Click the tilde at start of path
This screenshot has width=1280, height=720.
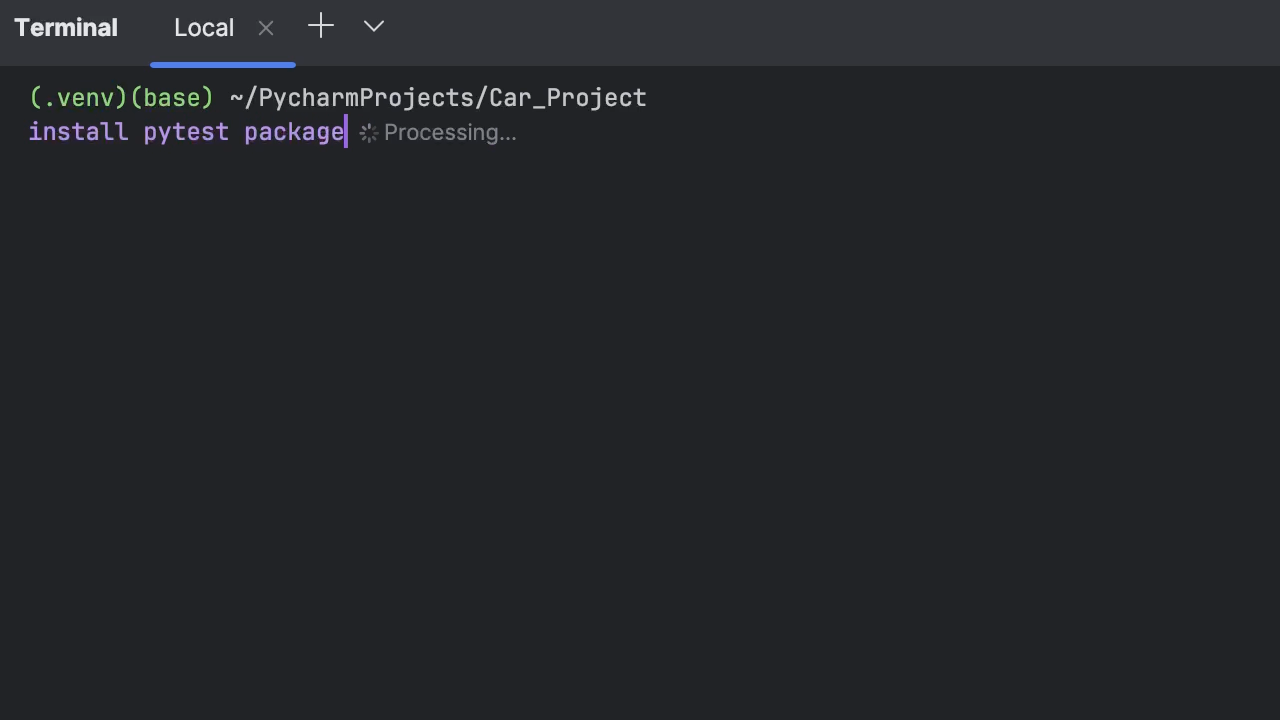pyautogui.click(x=236, y=98)
